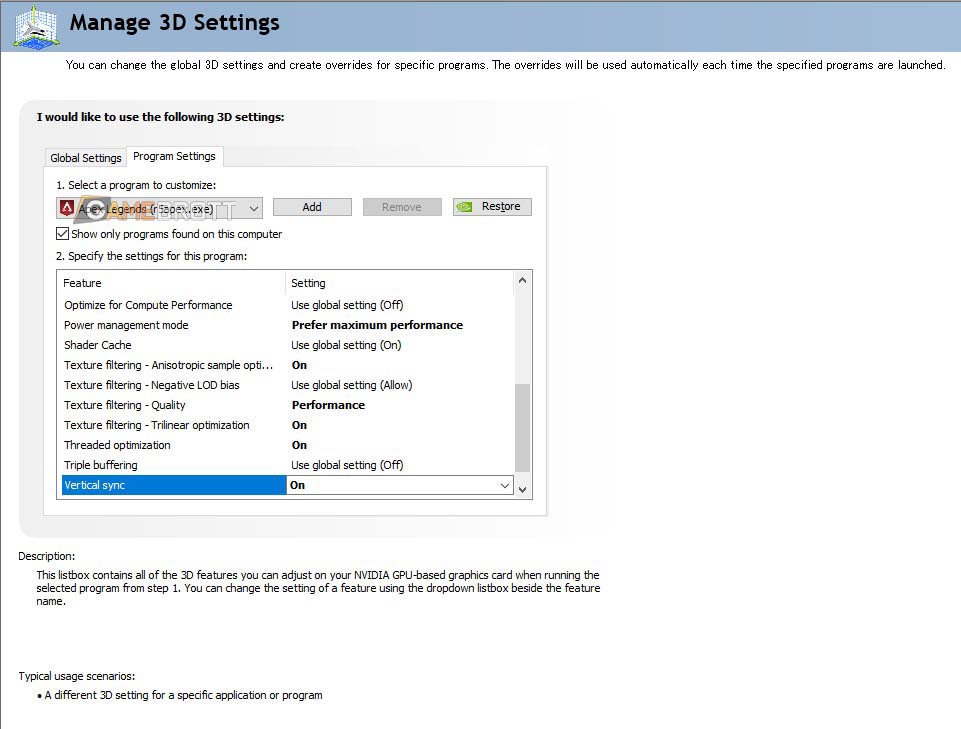Screen dimensions: 961x729
Task: Uncheck Show only programs found on this computer
Action: point(63,234)
